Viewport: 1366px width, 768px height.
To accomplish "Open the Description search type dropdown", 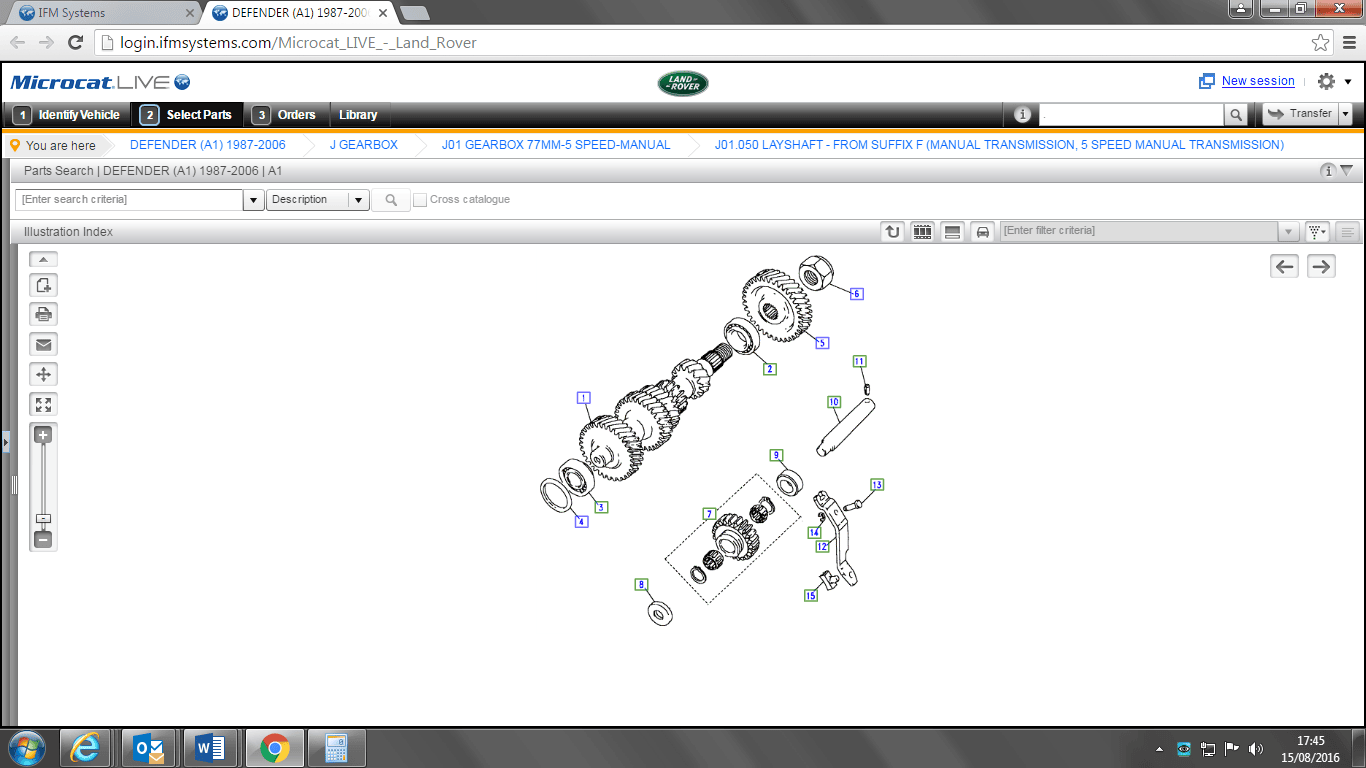I will pos(318,200).
